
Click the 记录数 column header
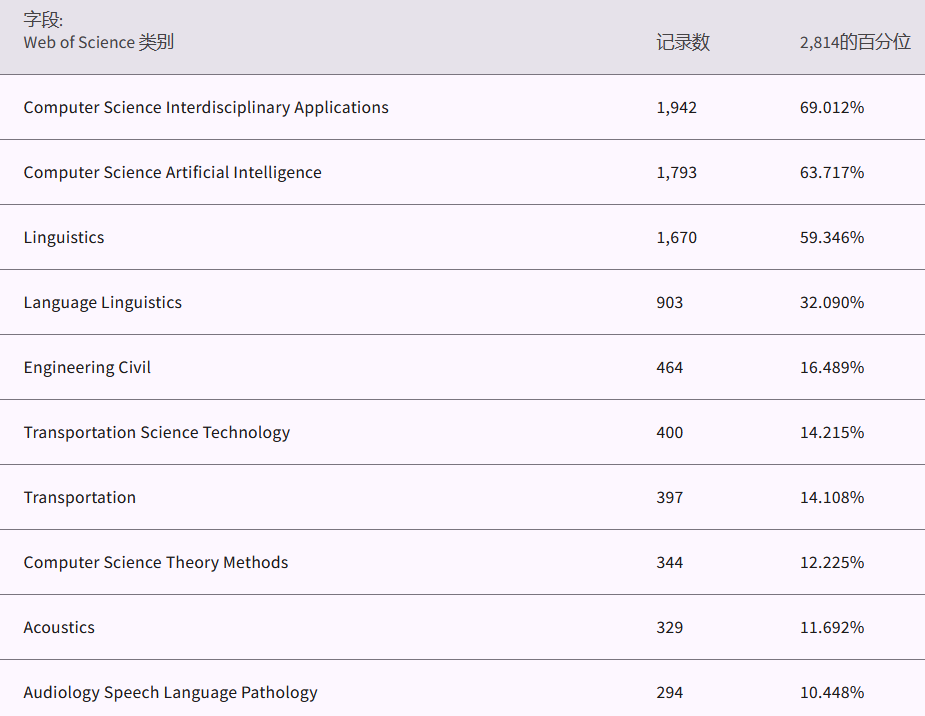[x=683, y=42]
